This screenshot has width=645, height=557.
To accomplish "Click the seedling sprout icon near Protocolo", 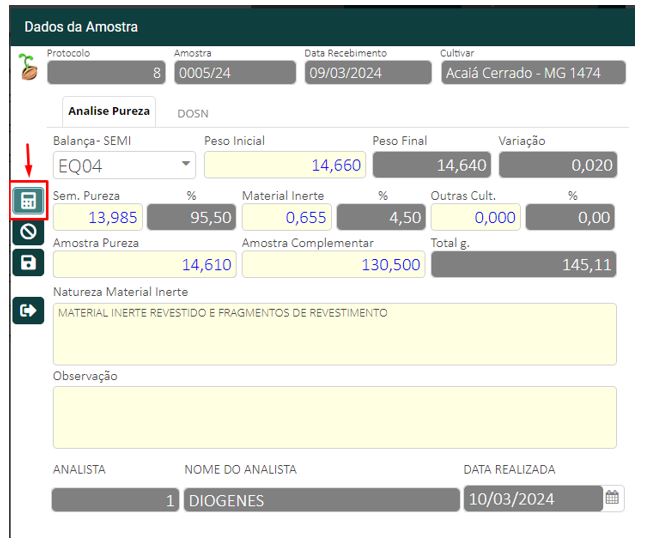I will click(x=28, y=67).
